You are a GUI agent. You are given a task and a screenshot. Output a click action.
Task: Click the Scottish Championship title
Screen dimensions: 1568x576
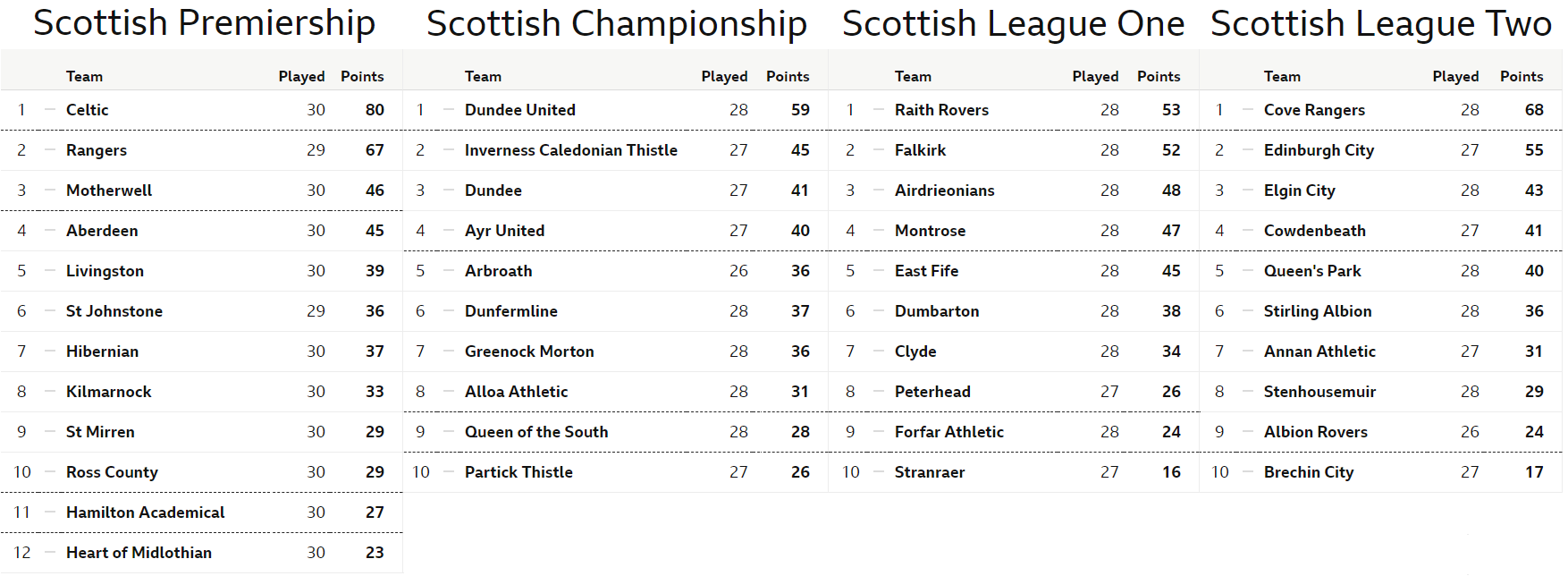[x=616, y=24]
